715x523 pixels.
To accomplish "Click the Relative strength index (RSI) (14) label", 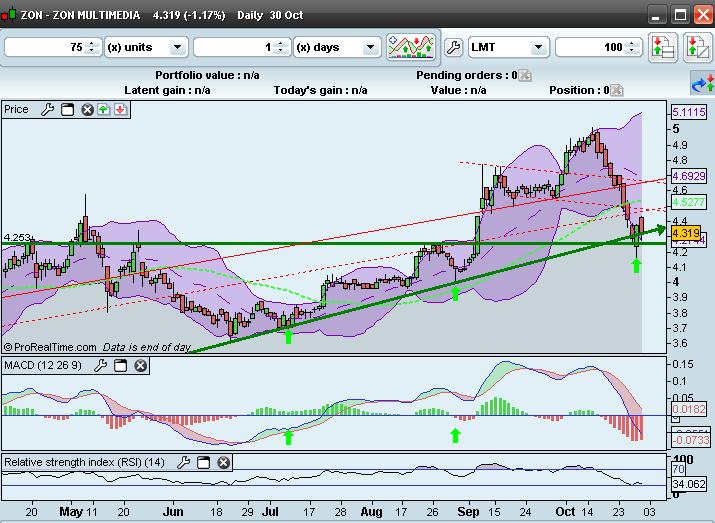I will (x=84, y=462).
